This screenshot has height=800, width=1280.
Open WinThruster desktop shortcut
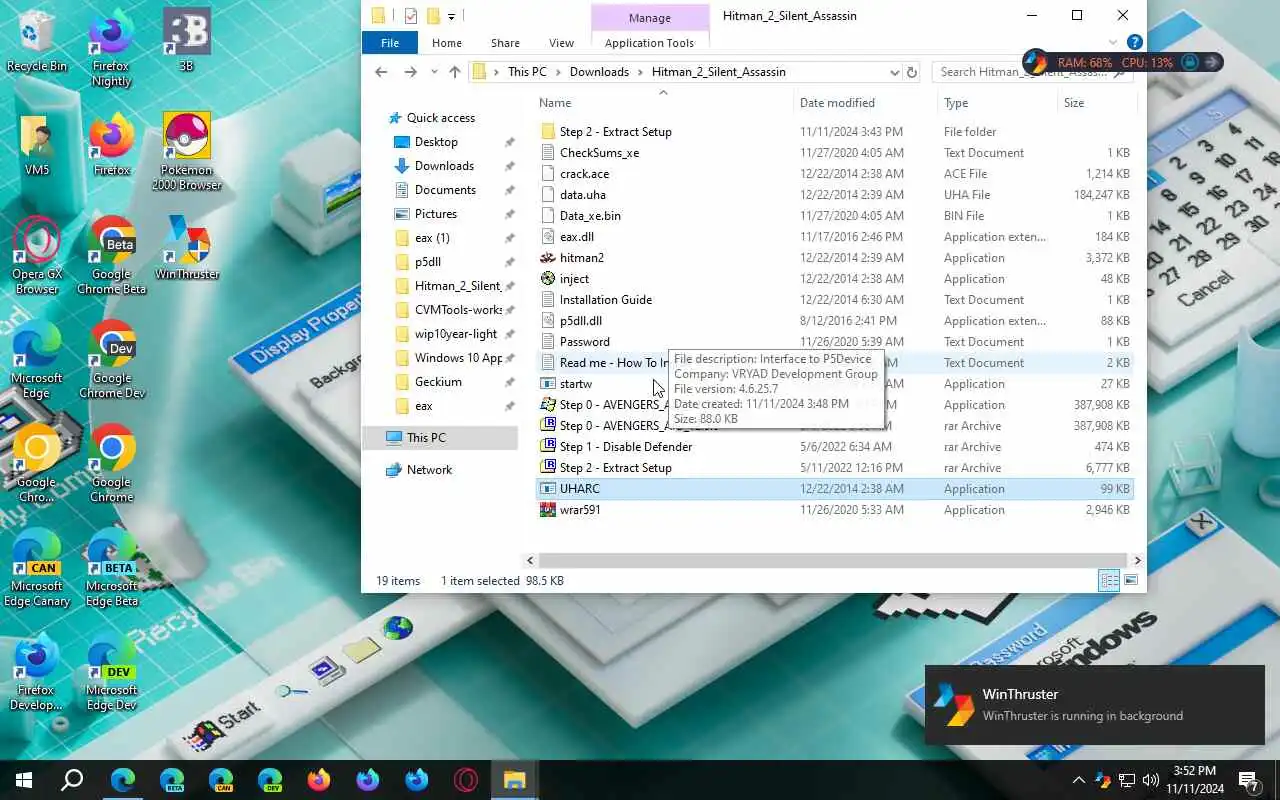coord(187,249)
